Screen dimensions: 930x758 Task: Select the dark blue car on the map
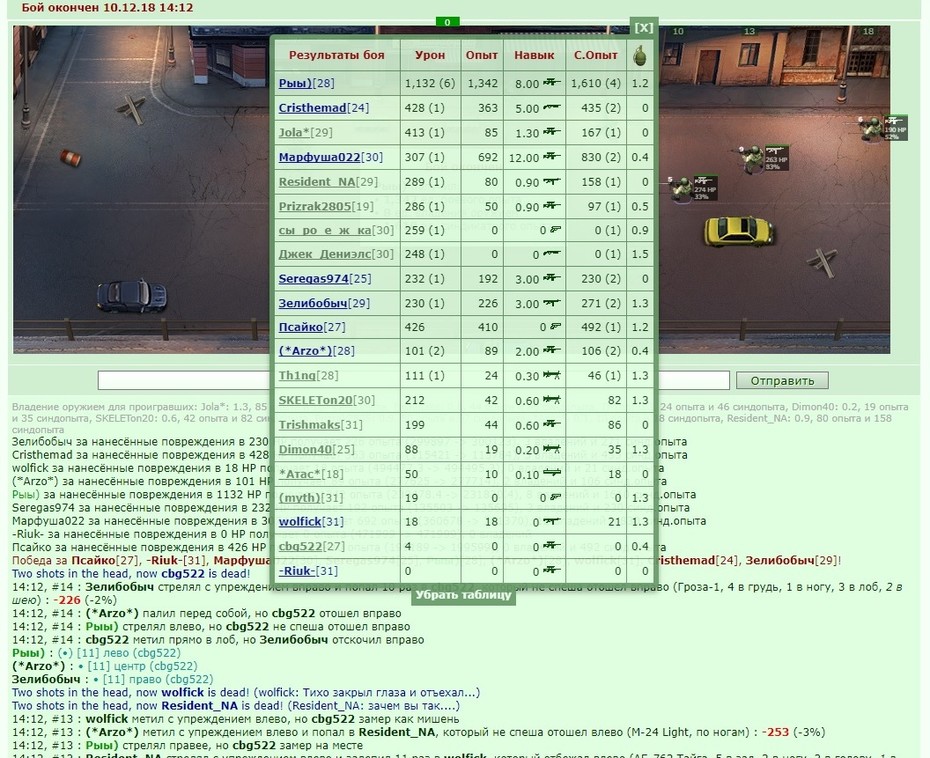coord(132,296)
